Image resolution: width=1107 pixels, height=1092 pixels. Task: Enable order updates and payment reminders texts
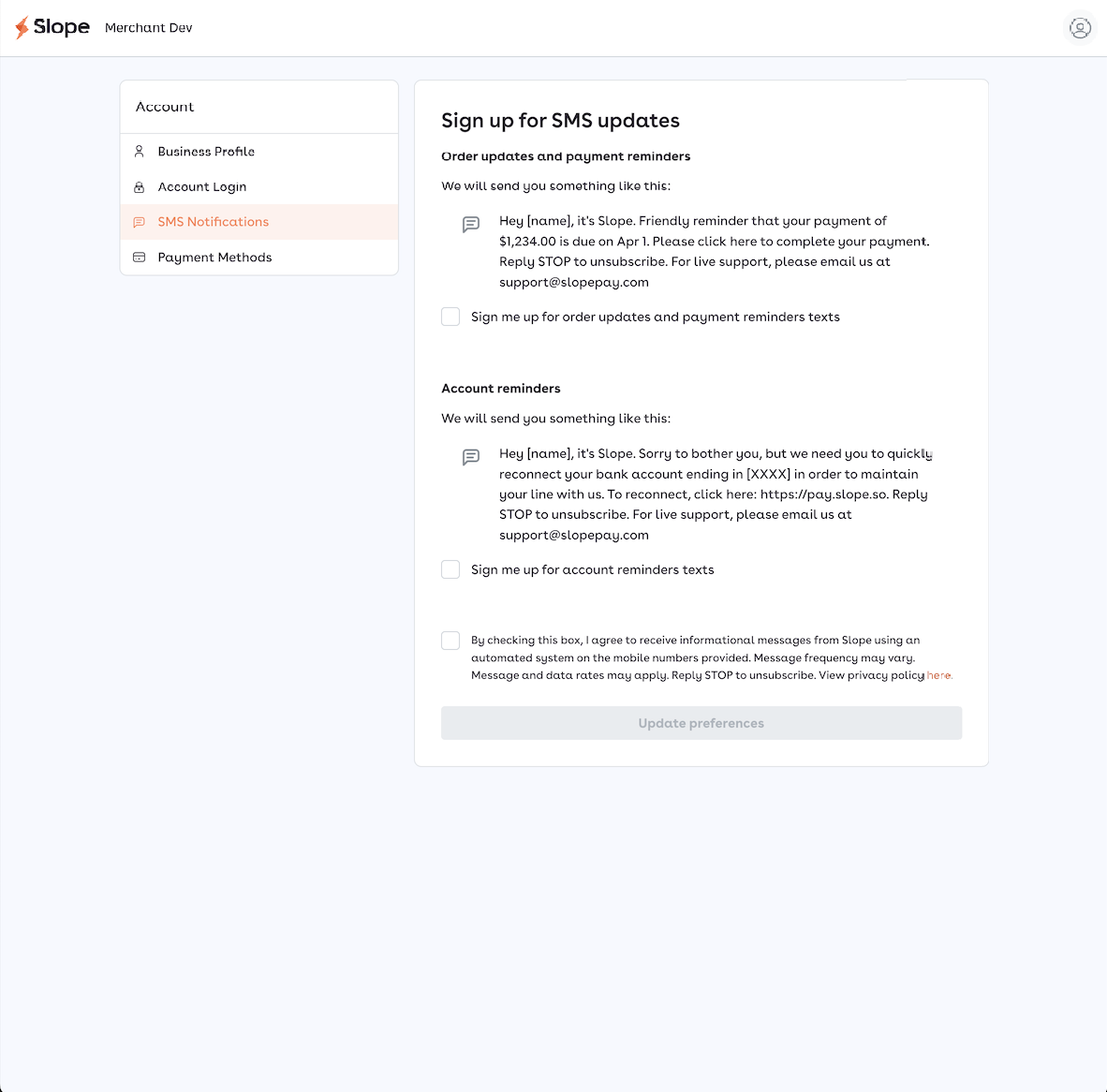(450, 317)
